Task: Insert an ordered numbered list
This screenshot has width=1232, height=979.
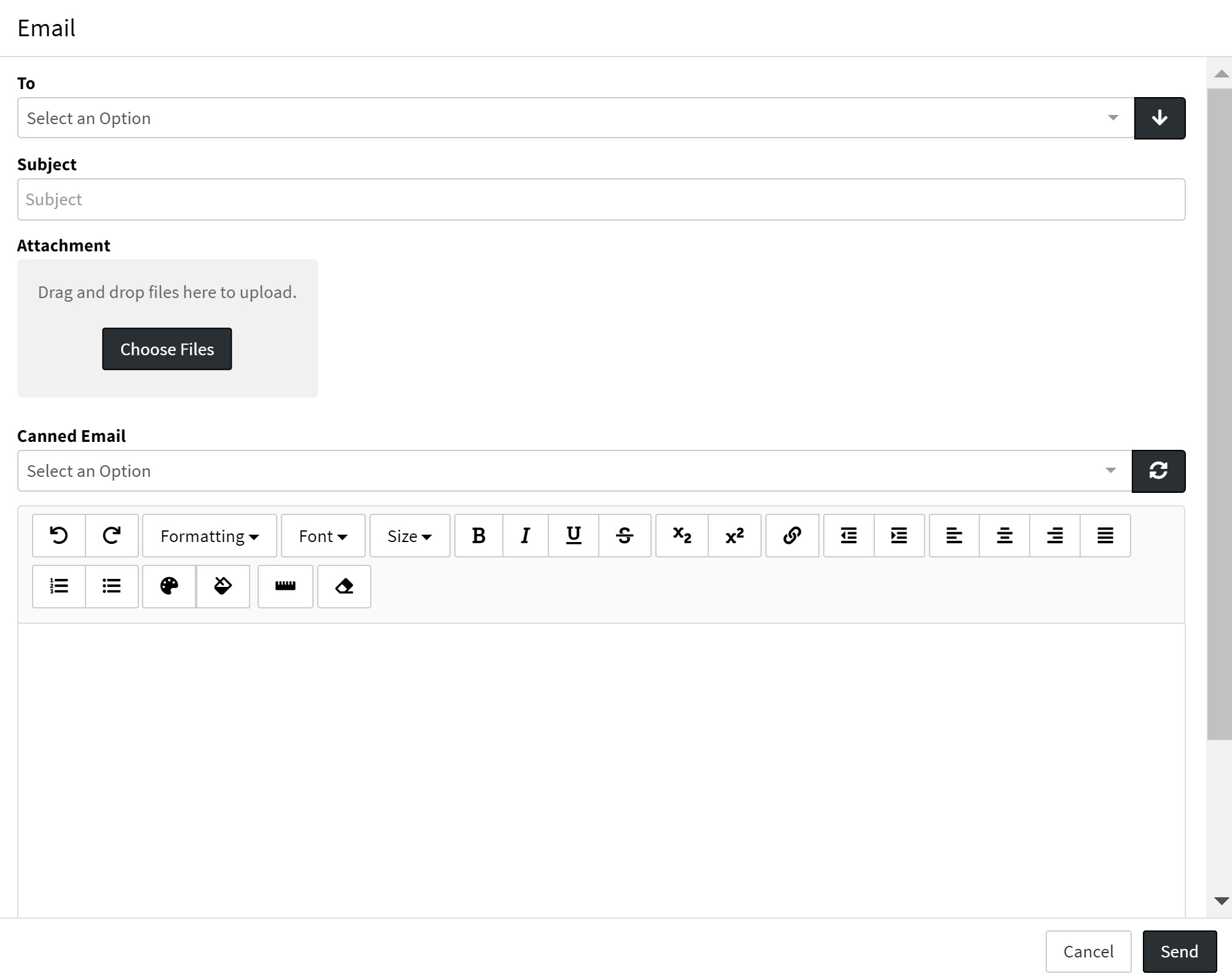Action: click(59, 586)
